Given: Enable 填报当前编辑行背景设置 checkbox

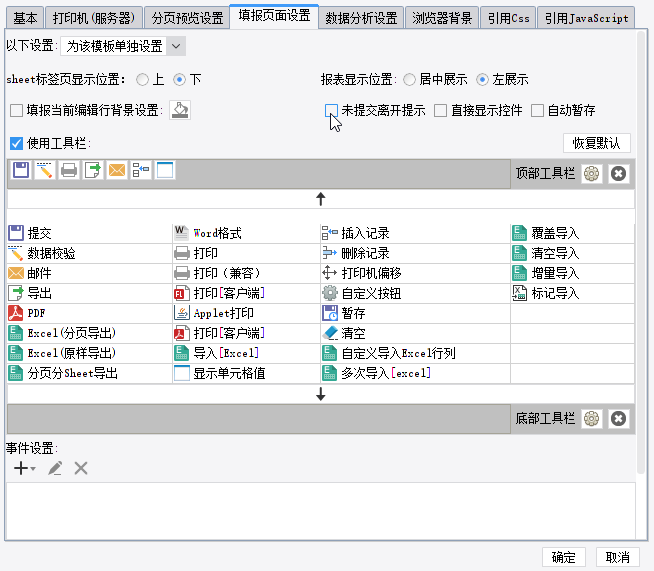Looking at the screenshot, I should (16, 111).
